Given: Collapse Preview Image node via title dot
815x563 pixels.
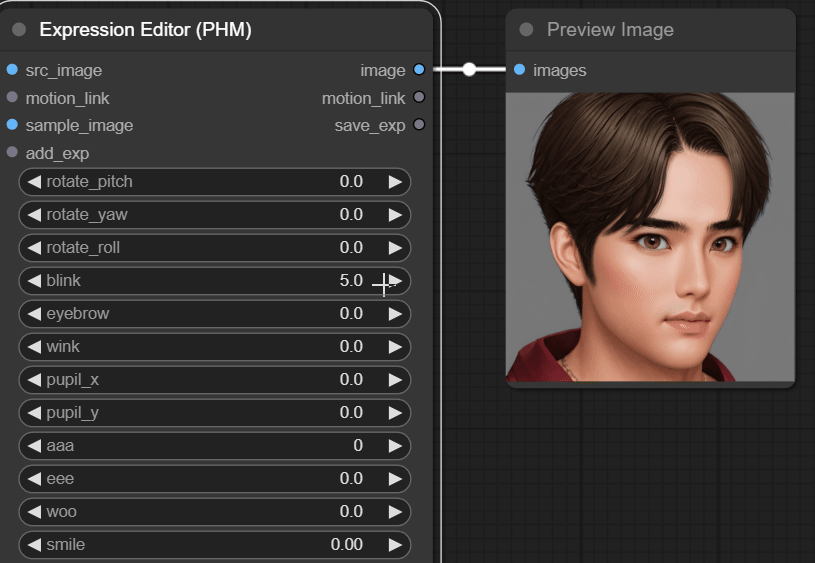Looking at the screenshot, I should (526, 30).
